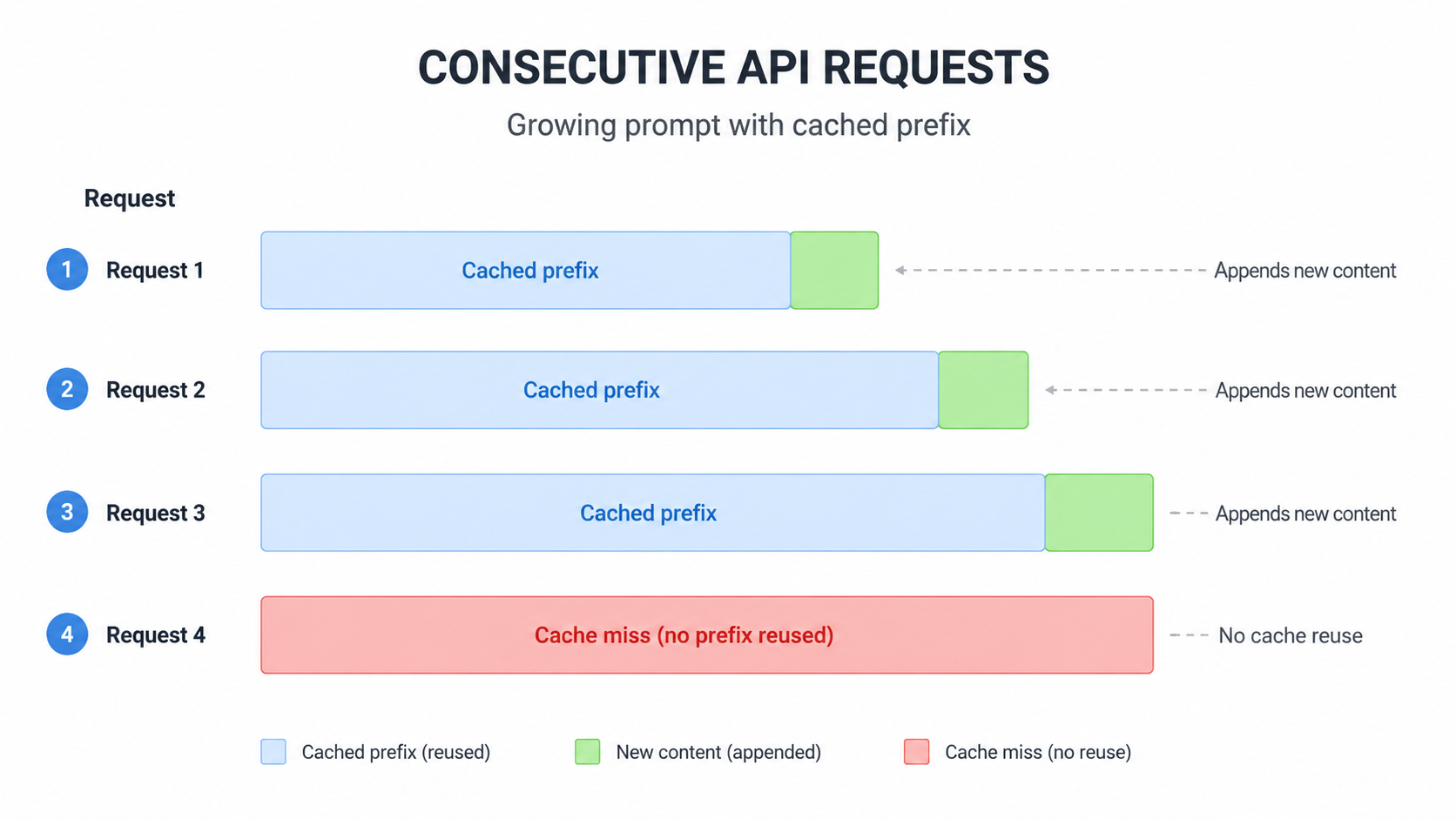Click the red Cache miss bar in Request 4

(x=707, y=634)
